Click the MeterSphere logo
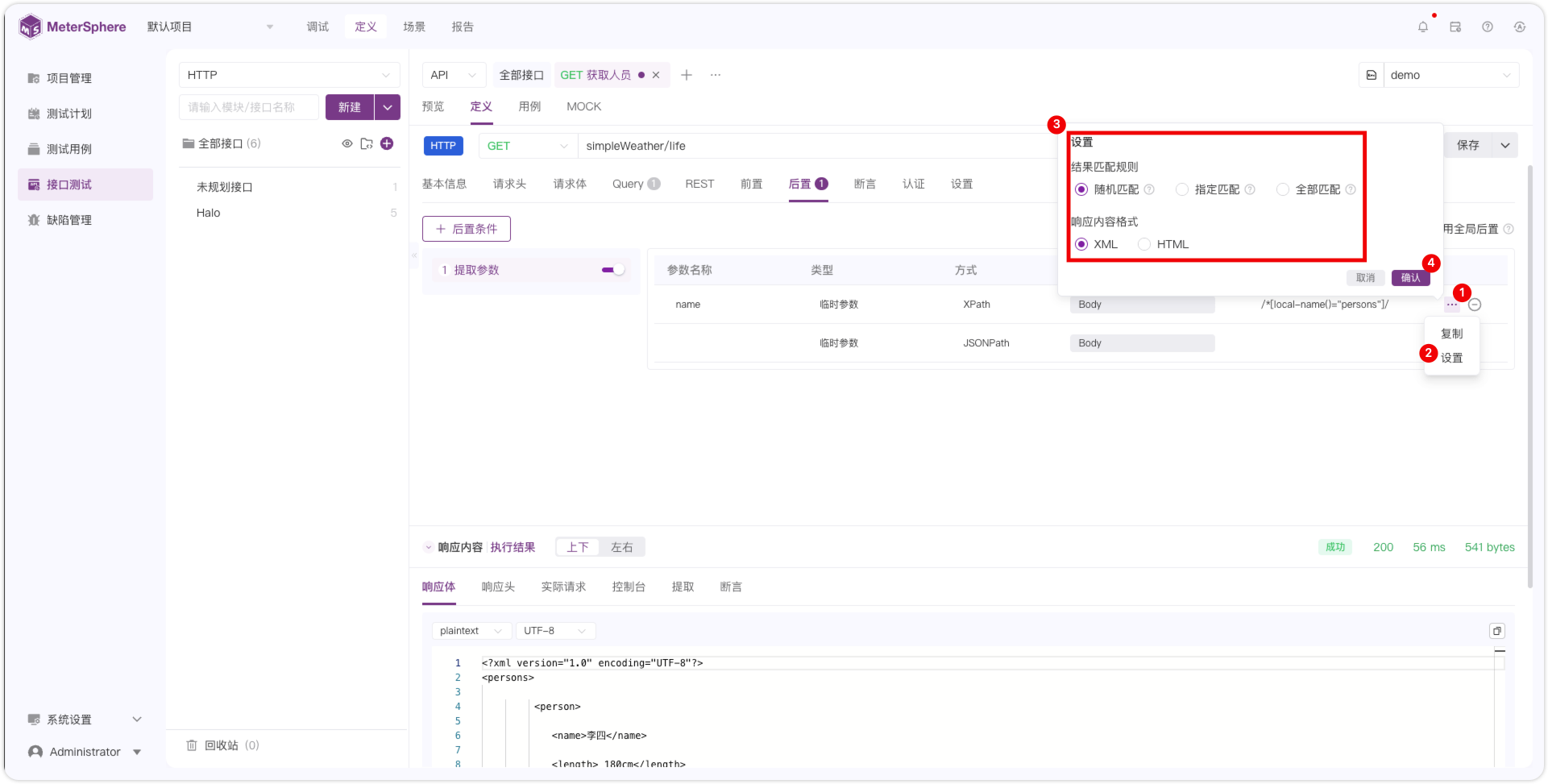The height and width of the screenshot is (784, 1548). pyautogui.click(x=73, y=27)
